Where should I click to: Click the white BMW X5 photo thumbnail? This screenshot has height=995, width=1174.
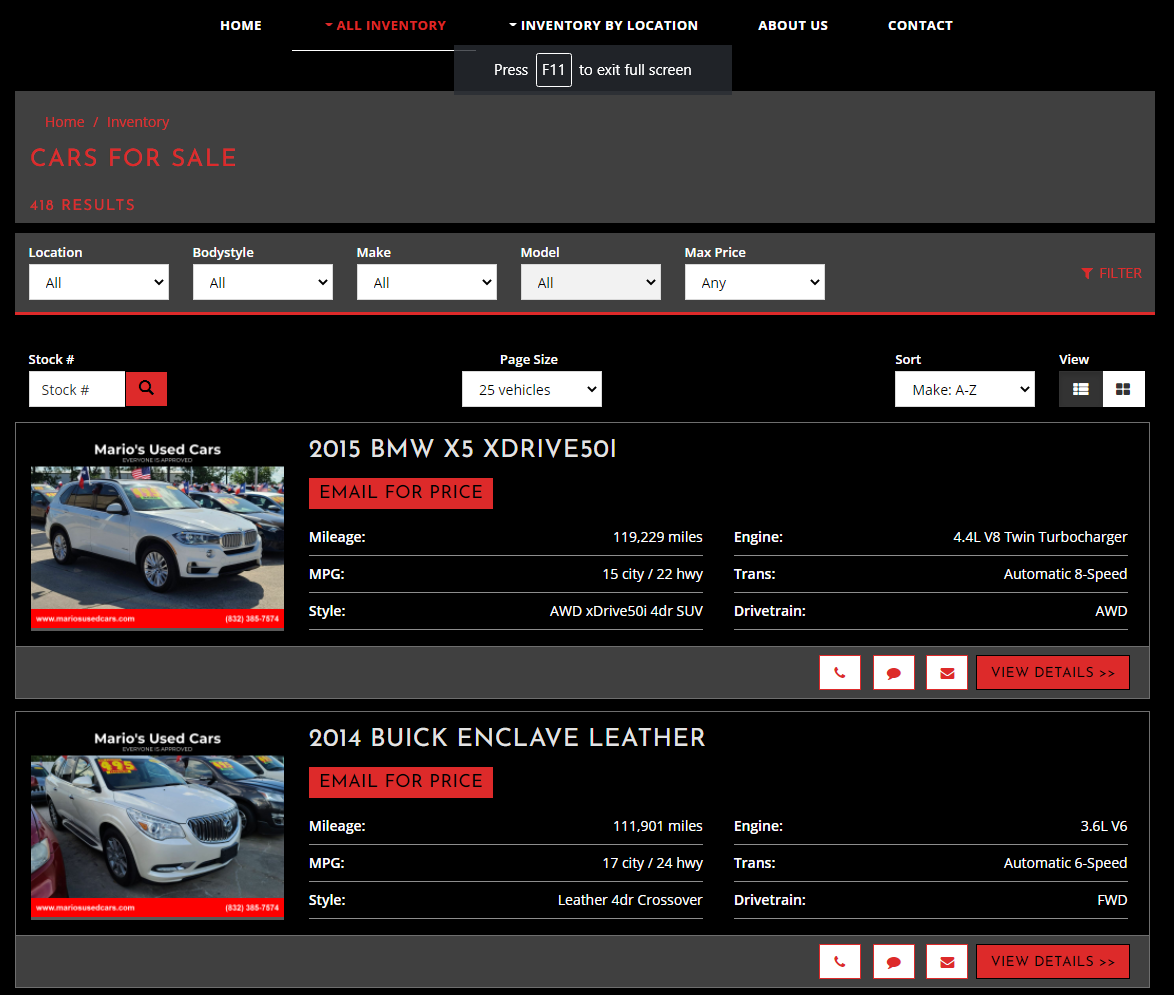coord(157,536)
